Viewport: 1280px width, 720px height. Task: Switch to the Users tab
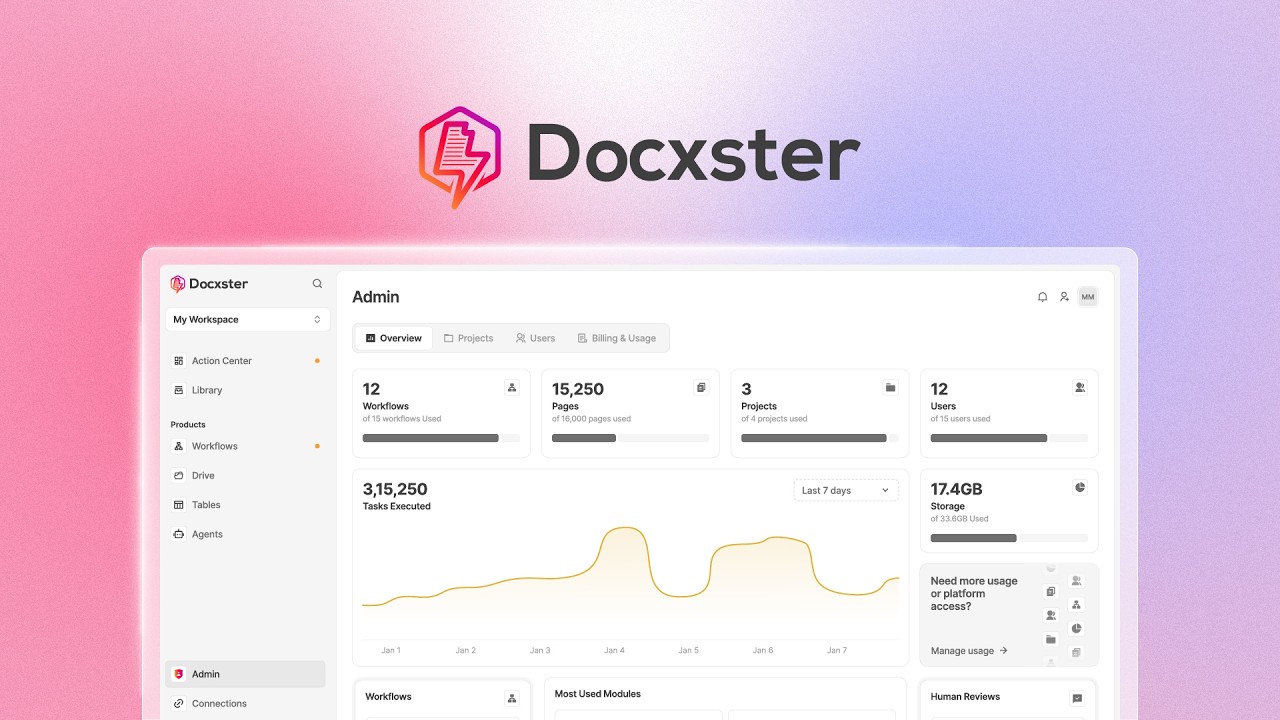535,338
